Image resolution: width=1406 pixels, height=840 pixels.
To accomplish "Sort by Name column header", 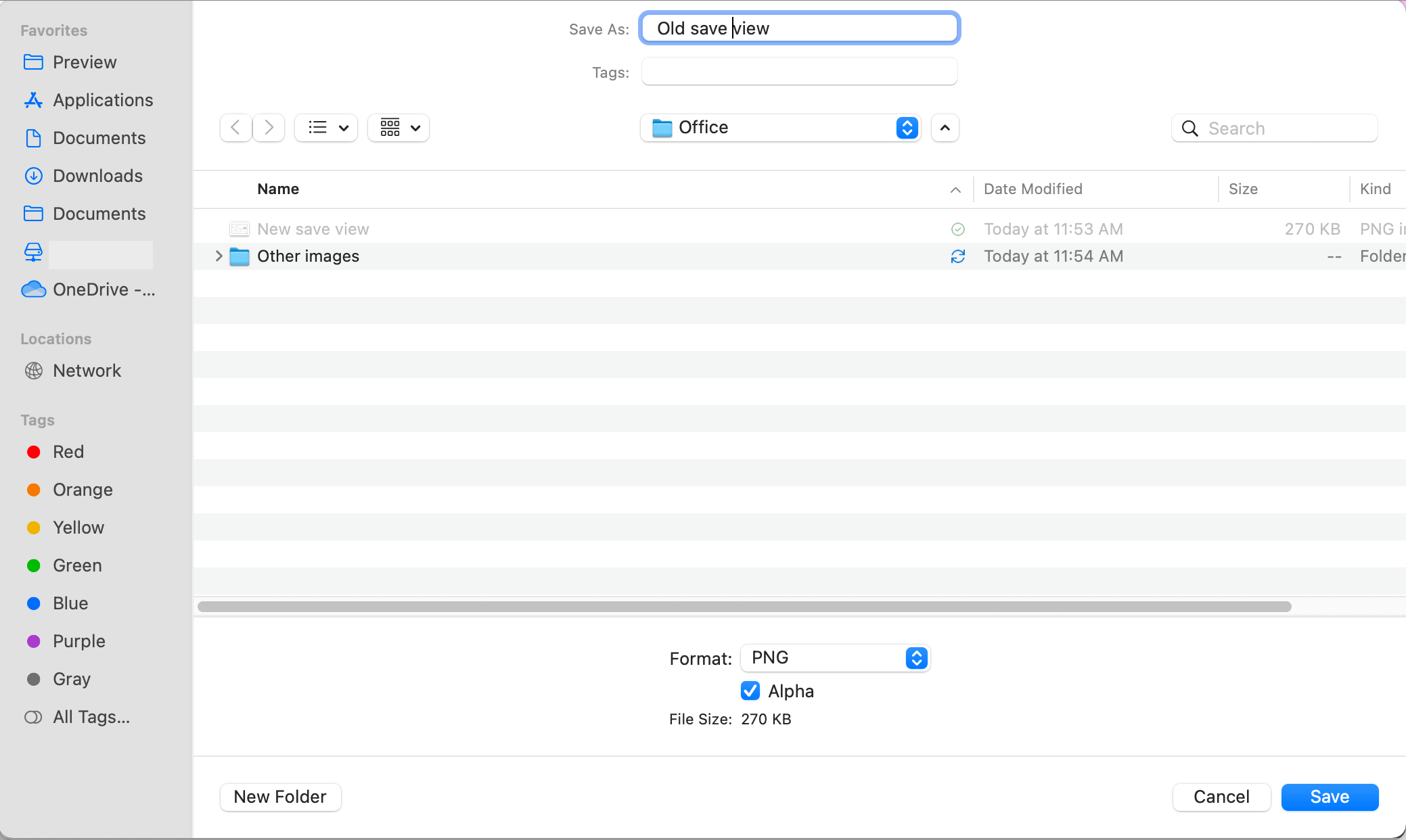I will tap(278, 189).
